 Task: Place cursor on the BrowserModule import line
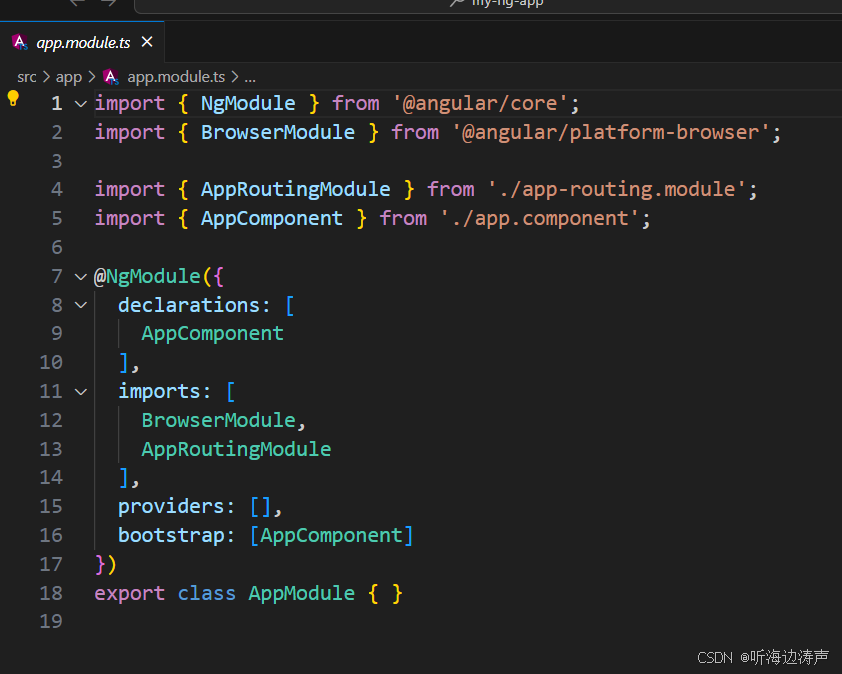(x=280, y=131)
